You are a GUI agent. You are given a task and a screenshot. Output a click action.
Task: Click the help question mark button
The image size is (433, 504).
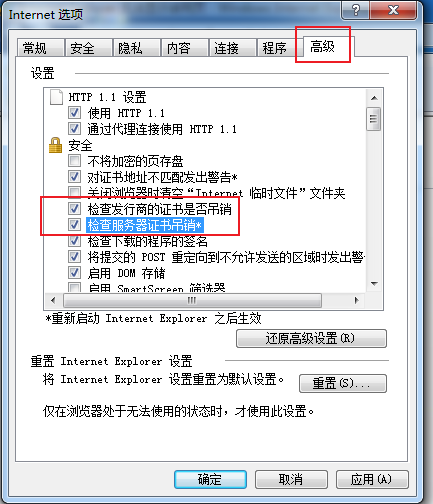(x=355, y=10)
